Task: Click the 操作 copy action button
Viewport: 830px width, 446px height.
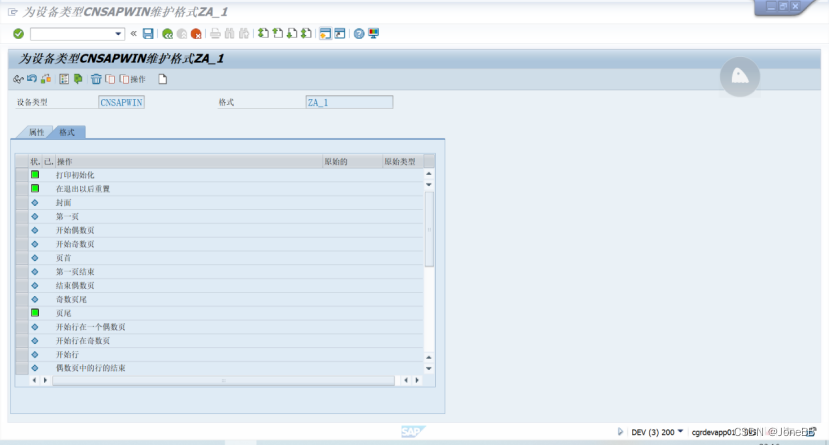Action: pos(133,79)
